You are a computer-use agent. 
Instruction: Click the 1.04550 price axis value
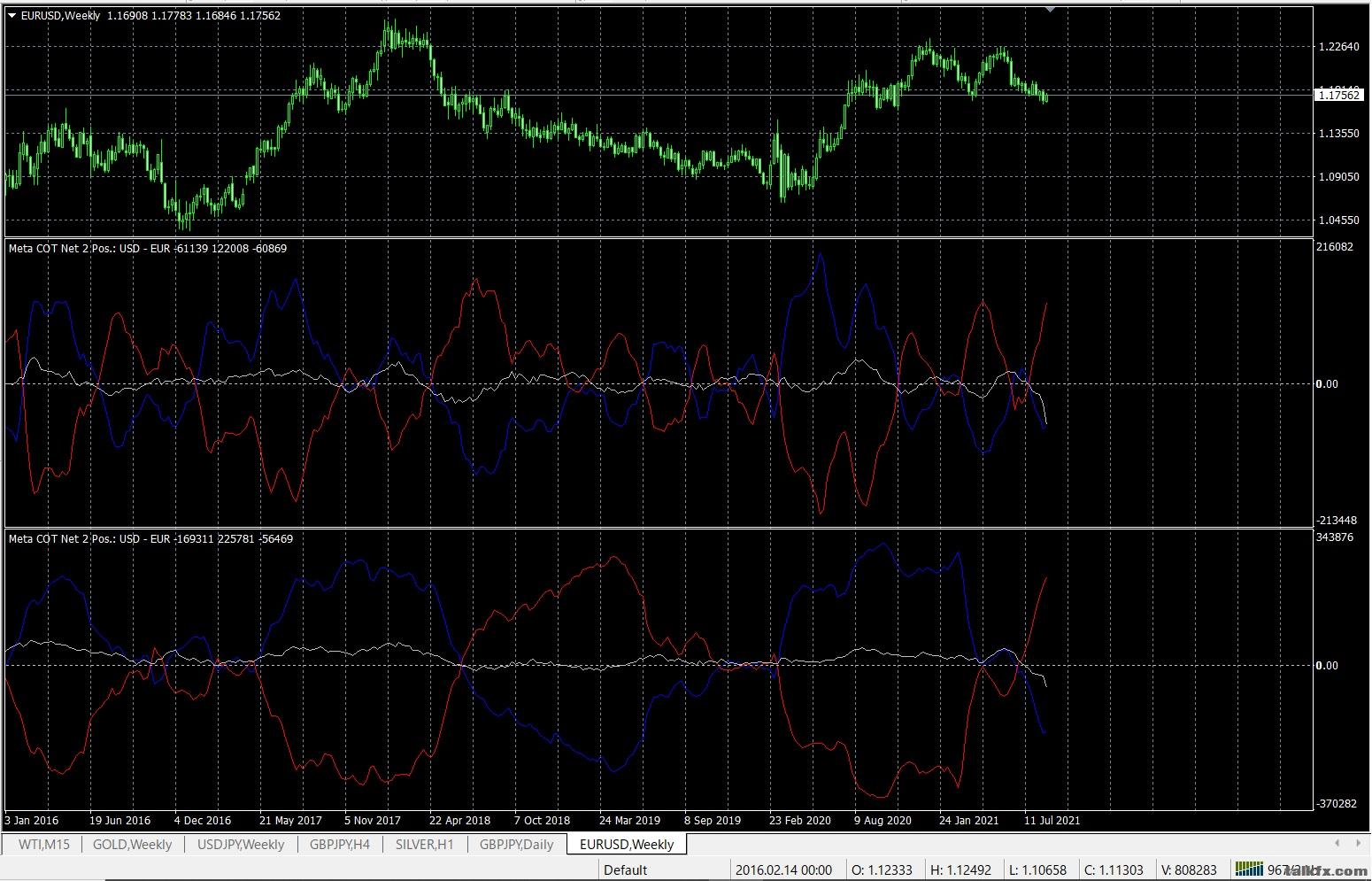(x=1338, y=220)
